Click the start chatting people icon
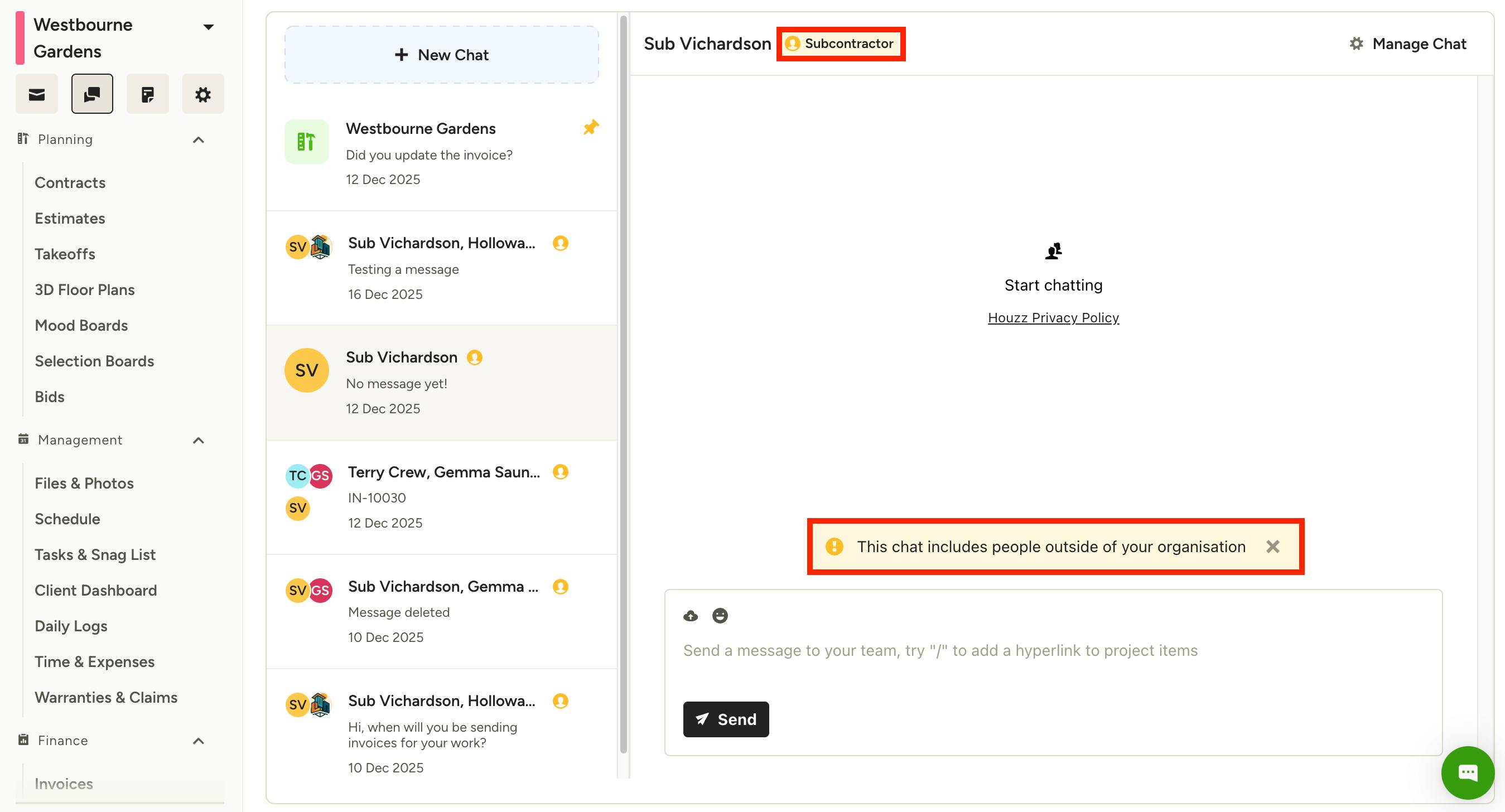The image size is (1505, 812). pyautogui.click(x=1053, y=251)
